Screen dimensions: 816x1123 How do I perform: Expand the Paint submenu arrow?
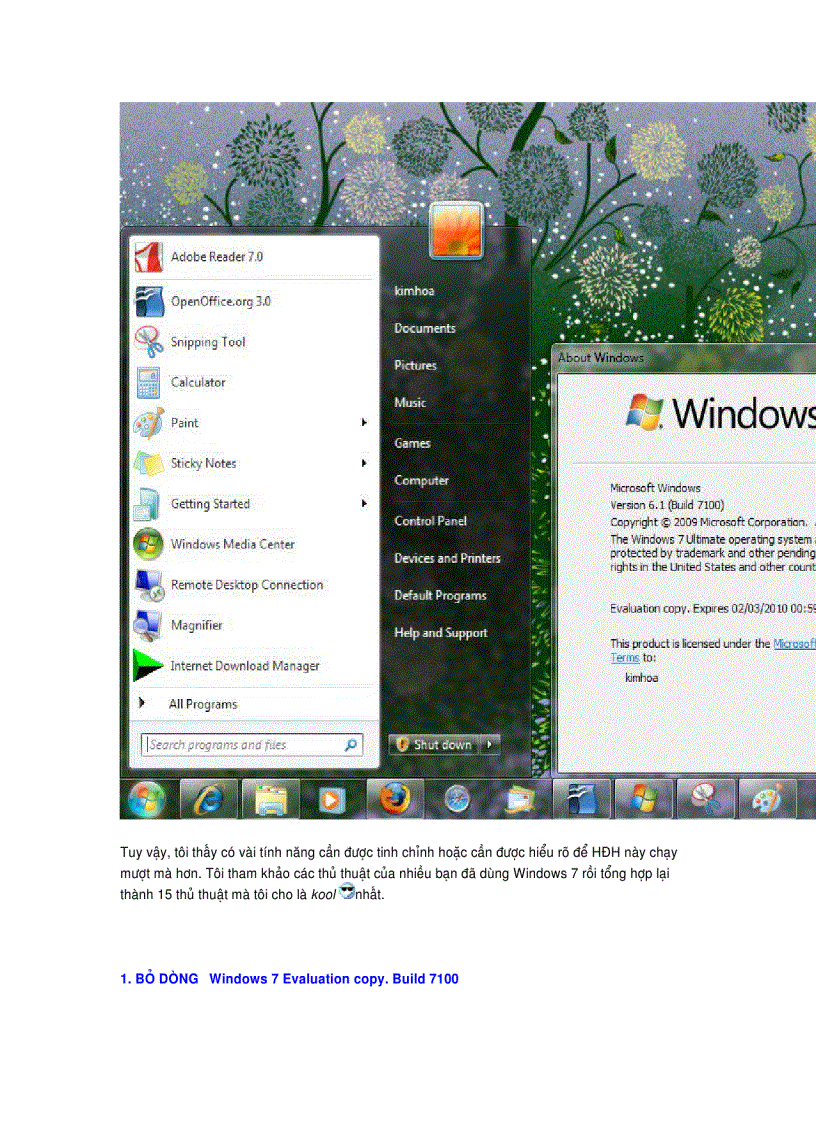pyautogui.click(x=364, y=423)
